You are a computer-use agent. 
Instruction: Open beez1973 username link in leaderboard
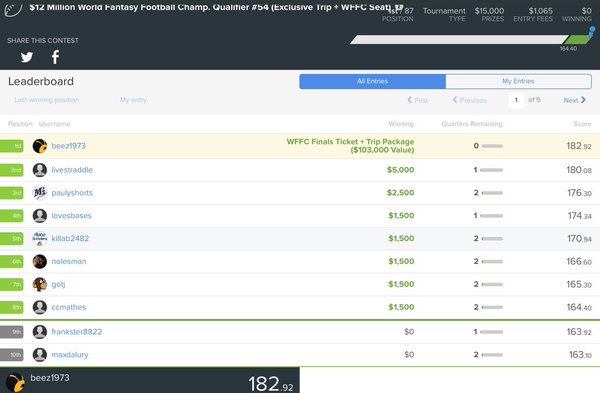pos(68,146)
